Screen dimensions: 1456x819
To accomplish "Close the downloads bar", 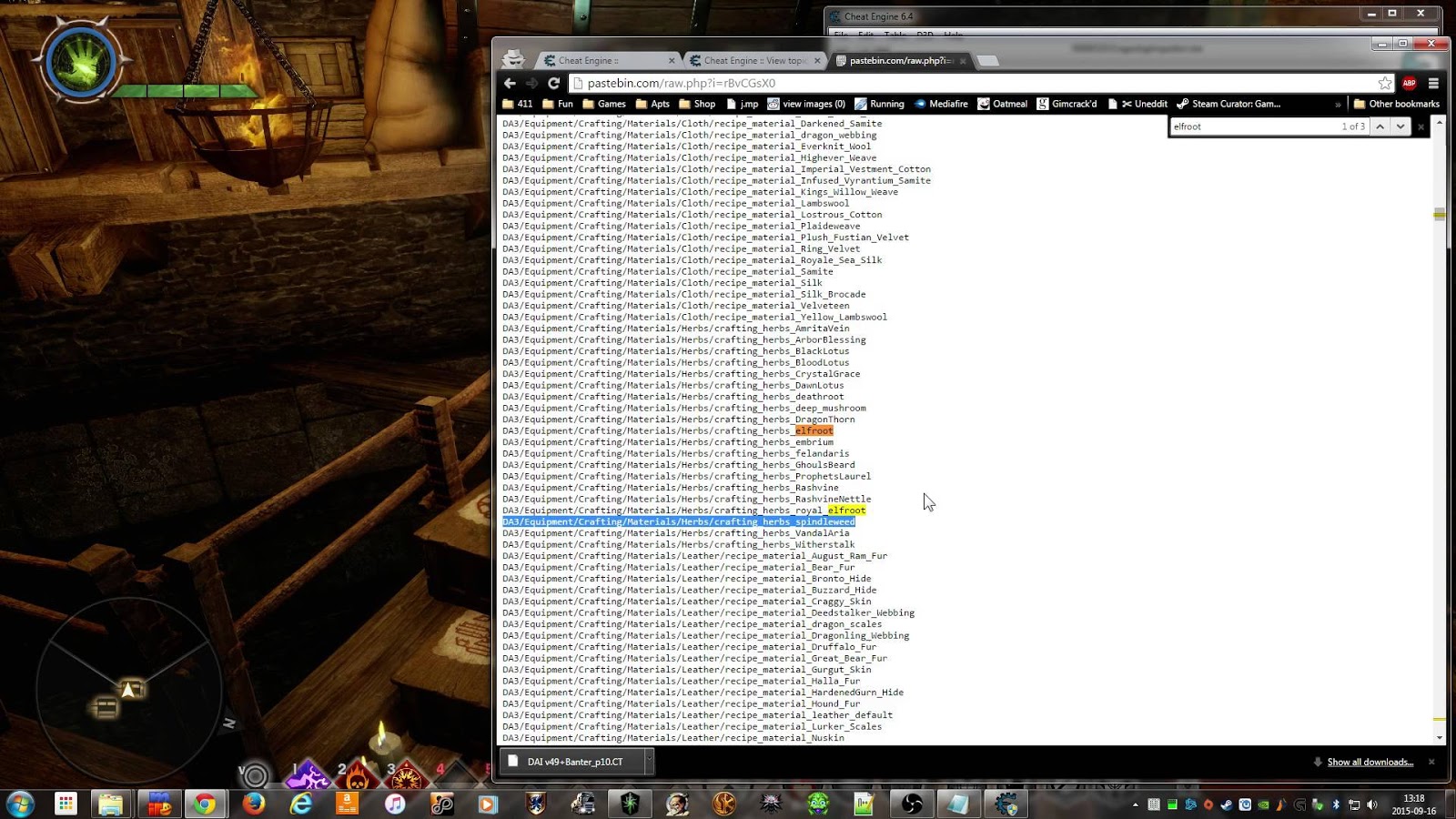I will coord(1431,762).
